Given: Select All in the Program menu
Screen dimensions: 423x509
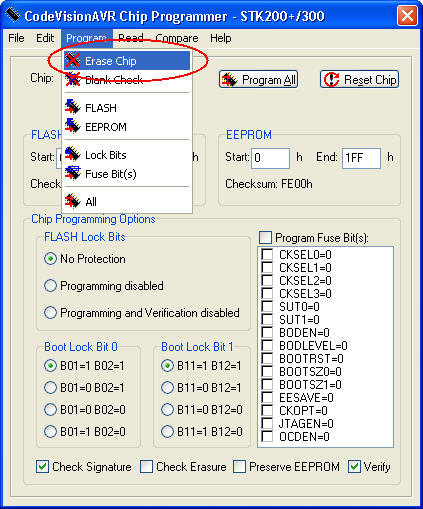Looking at the screenshot, I should [x=127, y=202].
